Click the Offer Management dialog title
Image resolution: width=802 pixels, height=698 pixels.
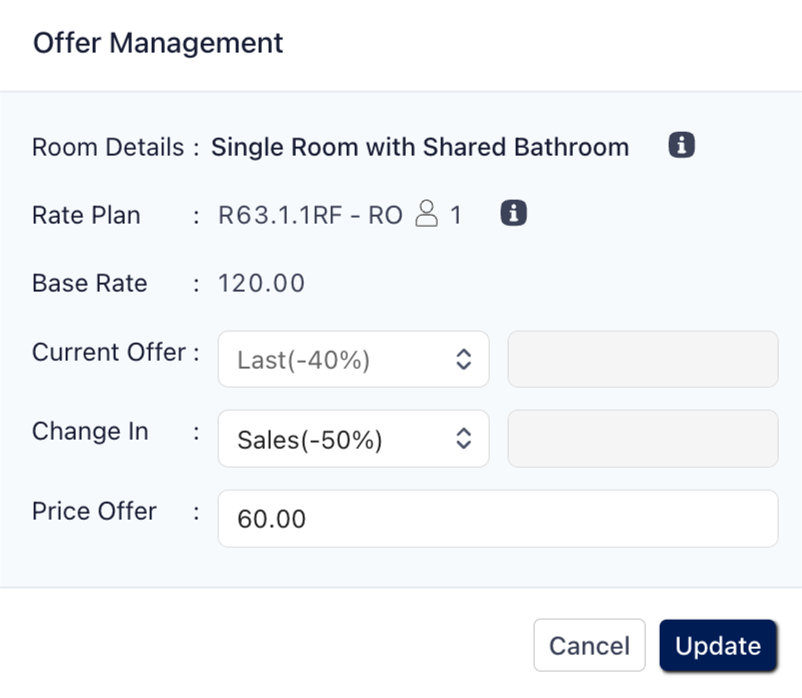tap(158, 44)
